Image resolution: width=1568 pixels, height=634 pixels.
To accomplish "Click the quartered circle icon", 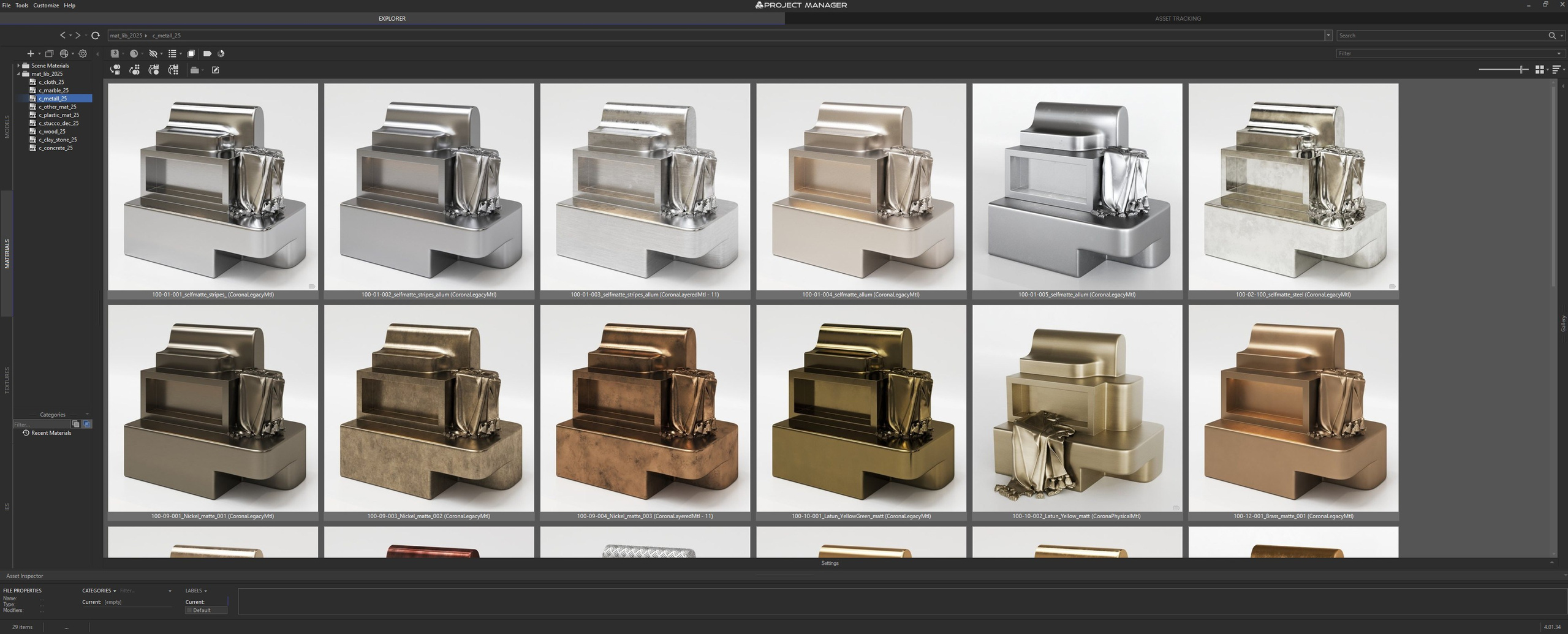I will (64, 54).
